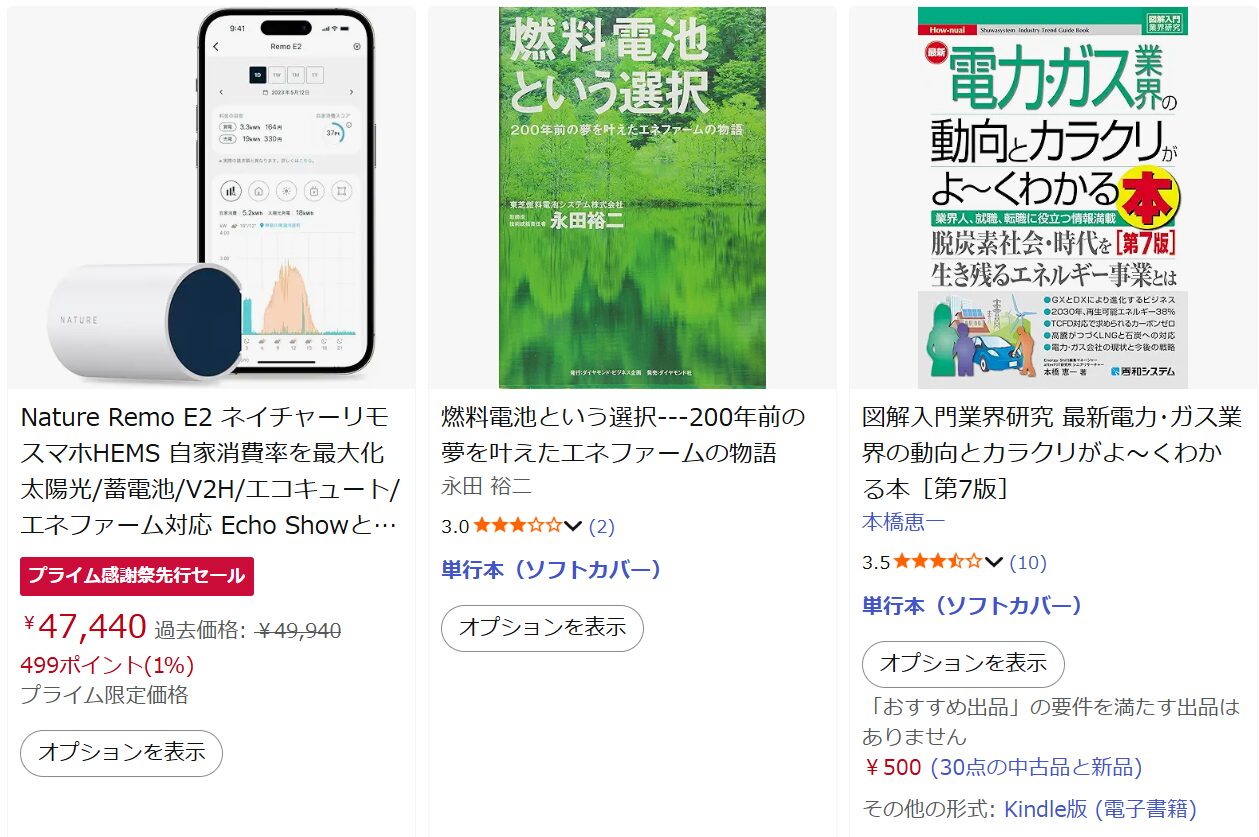Click the star rating icons for 燃料電池という選択
This screenshot has height=837, width=1259.
(x=517, y=526)
